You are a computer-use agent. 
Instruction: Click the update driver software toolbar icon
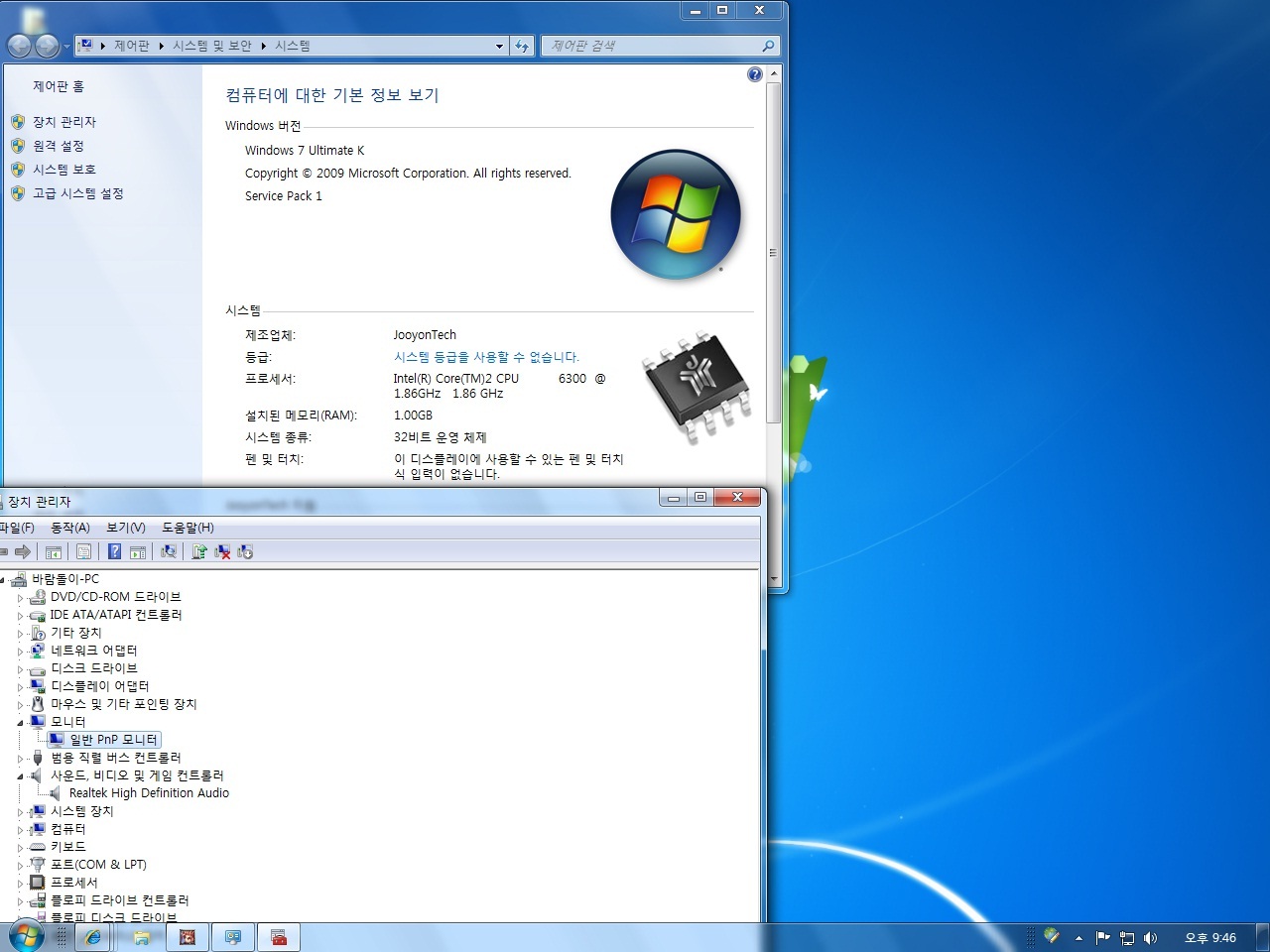[x=199, y=552]
